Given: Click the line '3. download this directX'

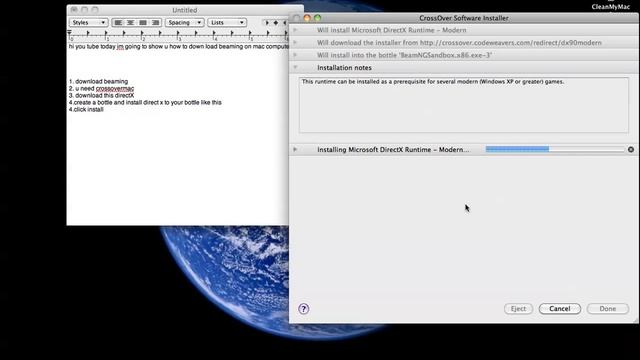Looking at the screenshot, I should pyautogui.click(x=102, y=96).
